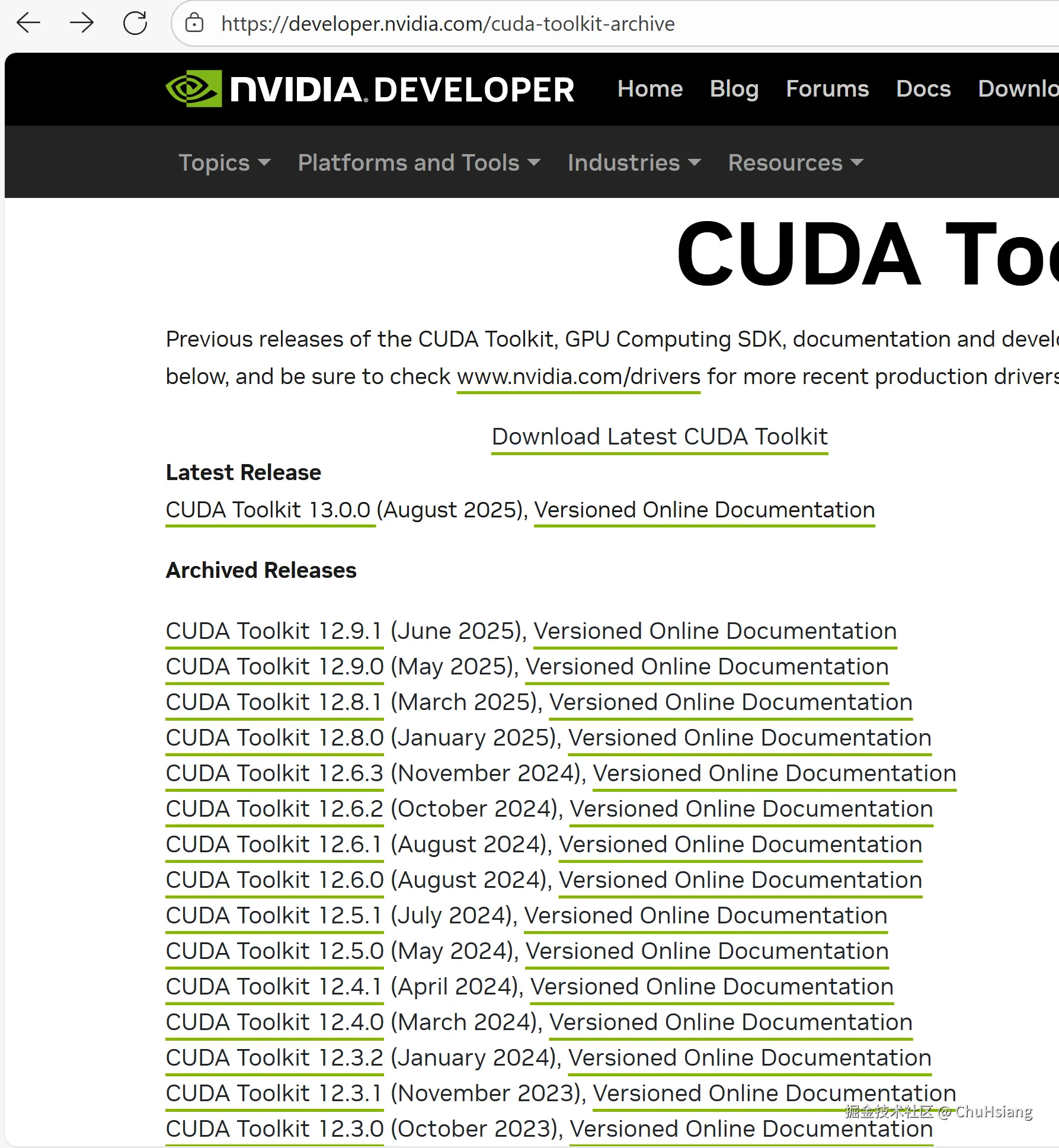Image resolution: width=1059 pixels, height=1148 pixels.
Task: Expand the Topics dropdown menu
Action: 225,163
